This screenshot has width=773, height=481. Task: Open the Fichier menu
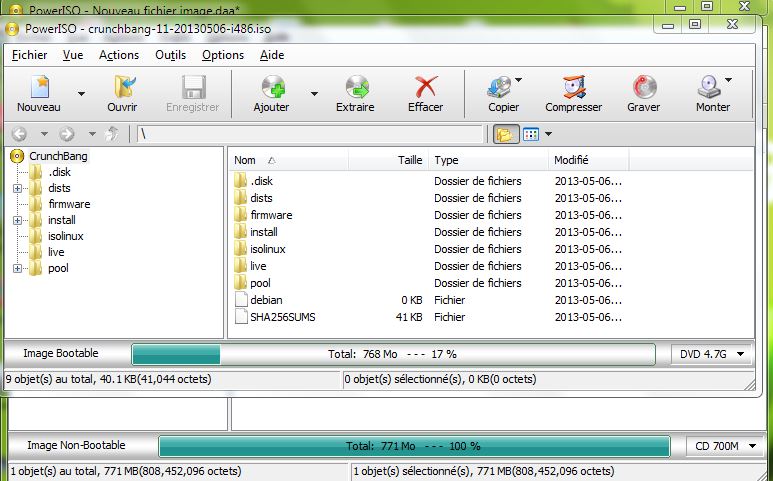[x=30, y=55]
